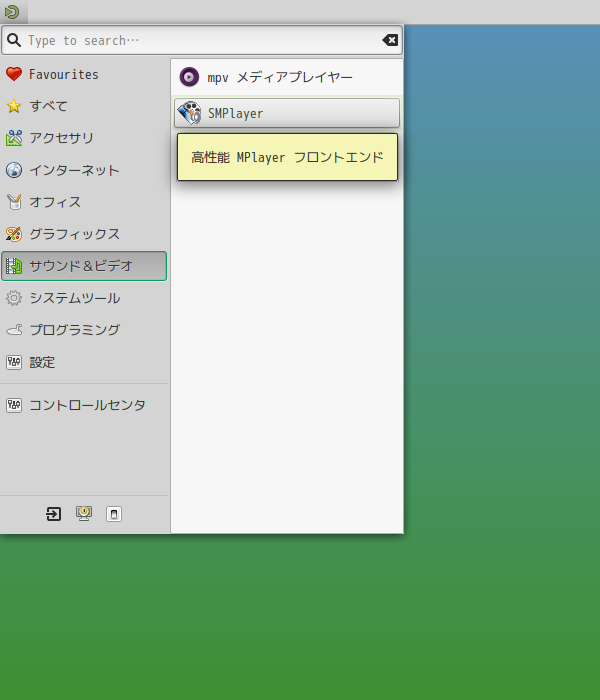Click the yellow star icon beside すべて
The width and height of the screenshot is (600, 700).
coord(14,106)
